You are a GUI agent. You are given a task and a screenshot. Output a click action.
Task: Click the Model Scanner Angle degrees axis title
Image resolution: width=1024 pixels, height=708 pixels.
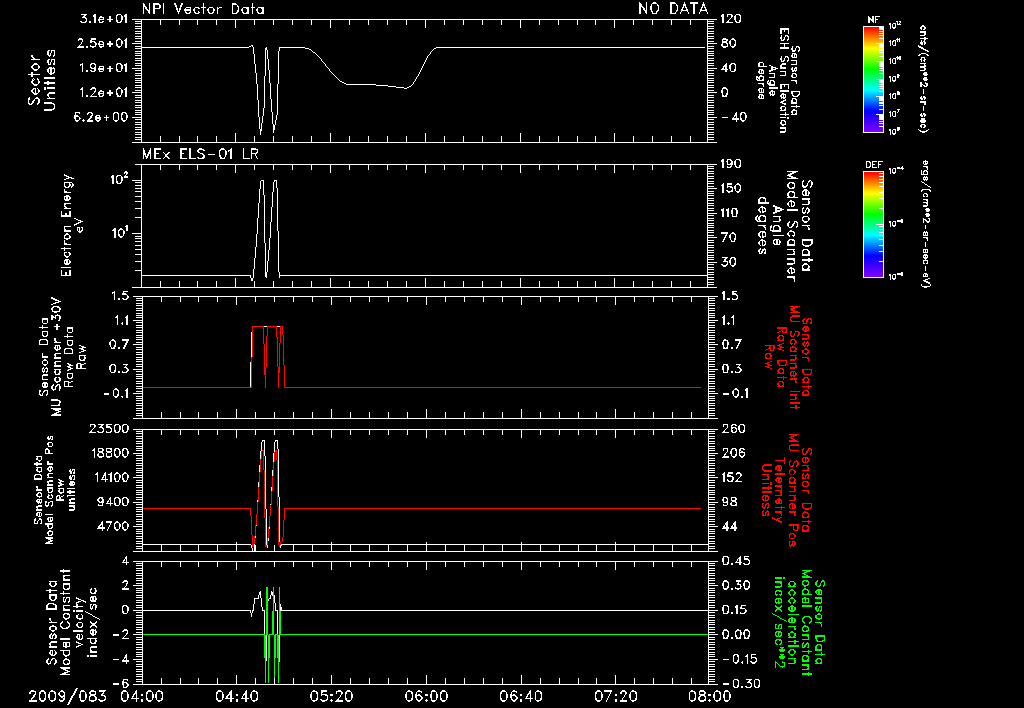point(784,225)
